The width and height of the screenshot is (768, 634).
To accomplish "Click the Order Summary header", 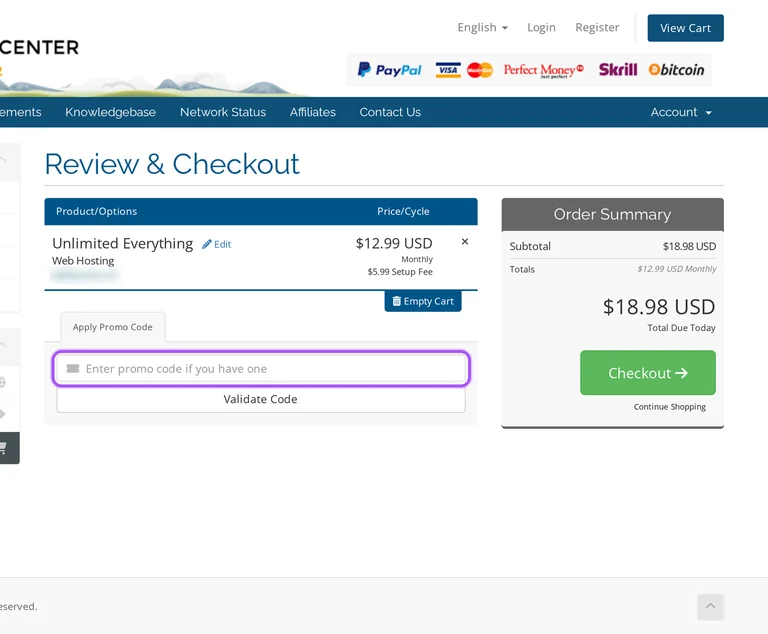I will tap(612, 214).
